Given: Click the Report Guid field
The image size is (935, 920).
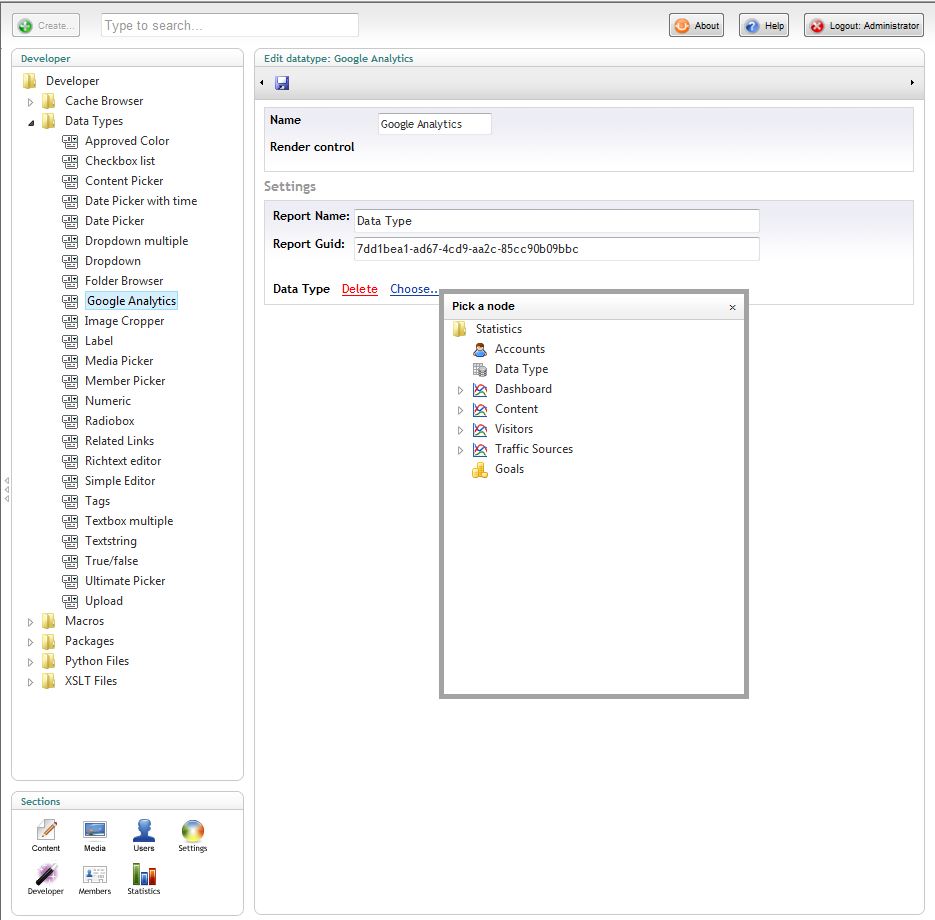Looking at the screenshot, I should (557, 249).
